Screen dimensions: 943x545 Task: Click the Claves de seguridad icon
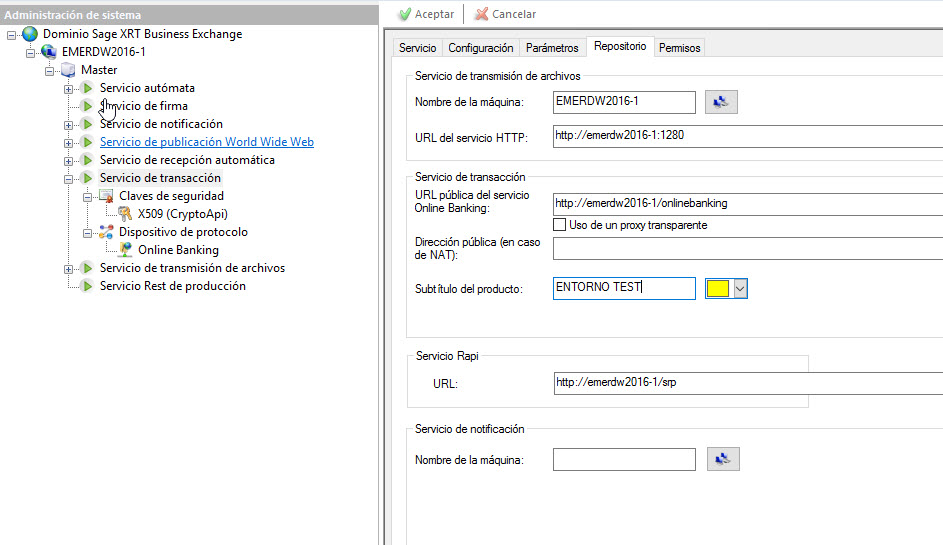point(107,196)
